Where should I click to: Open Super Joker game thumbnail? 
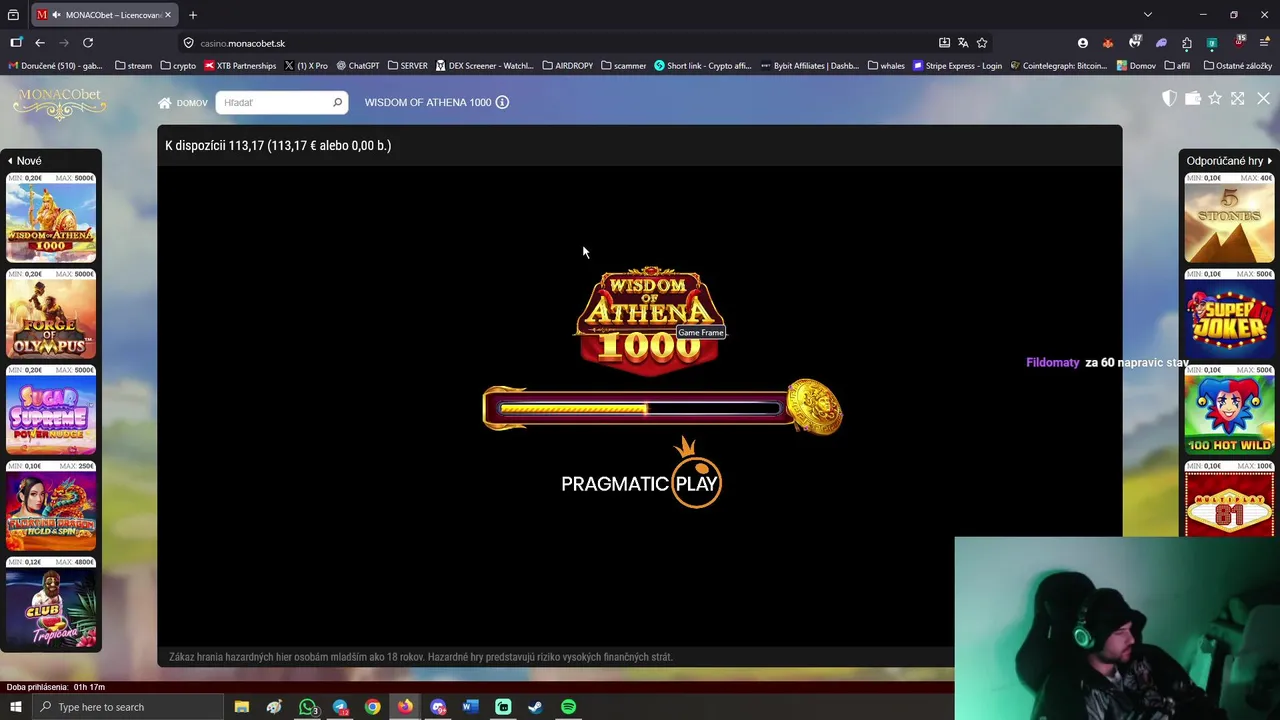1229,314
